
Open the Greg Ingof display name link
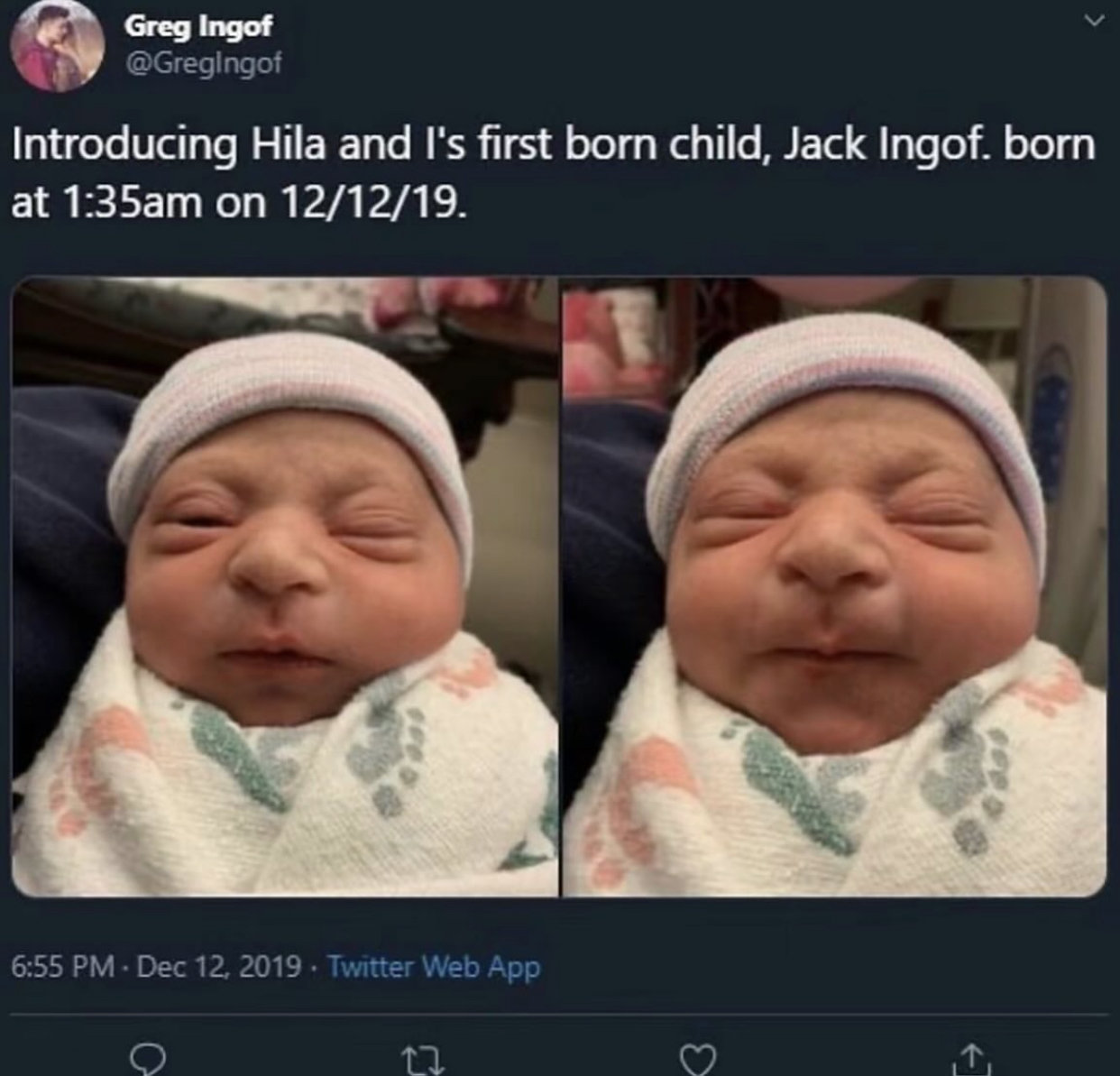click(x=197, y=25)
